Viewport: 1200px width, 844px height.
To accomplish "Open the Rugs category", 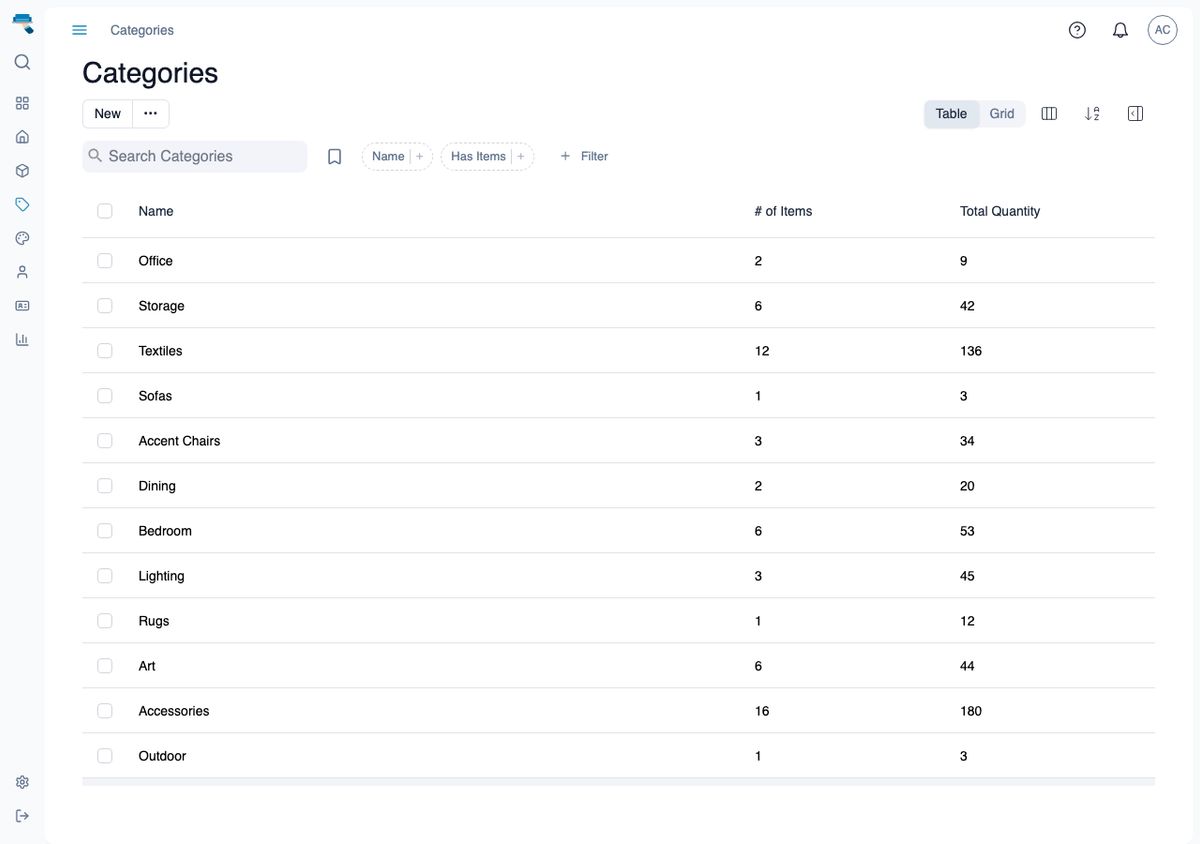I will [154, 621].
